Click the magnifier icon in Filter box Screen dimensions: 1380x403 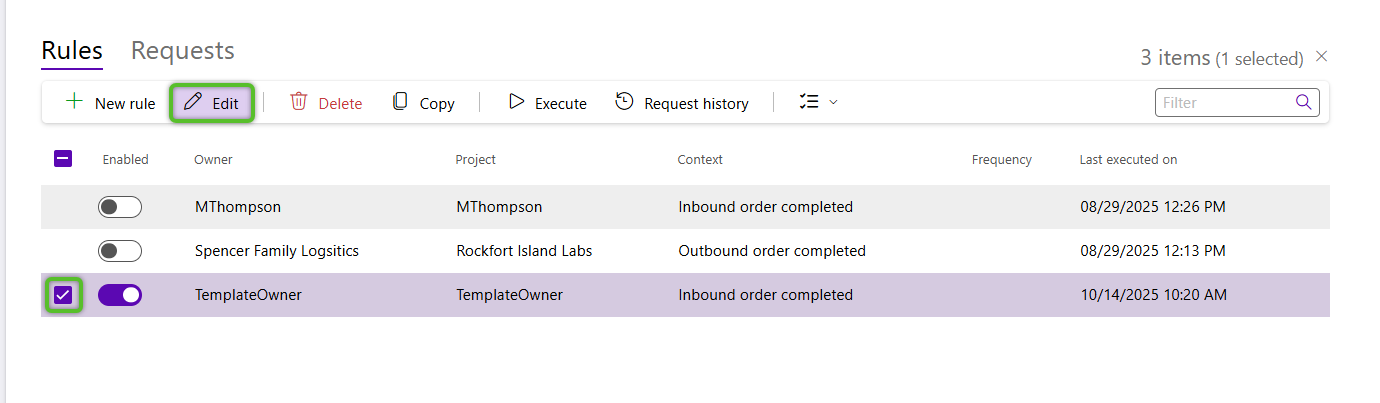1303,102
